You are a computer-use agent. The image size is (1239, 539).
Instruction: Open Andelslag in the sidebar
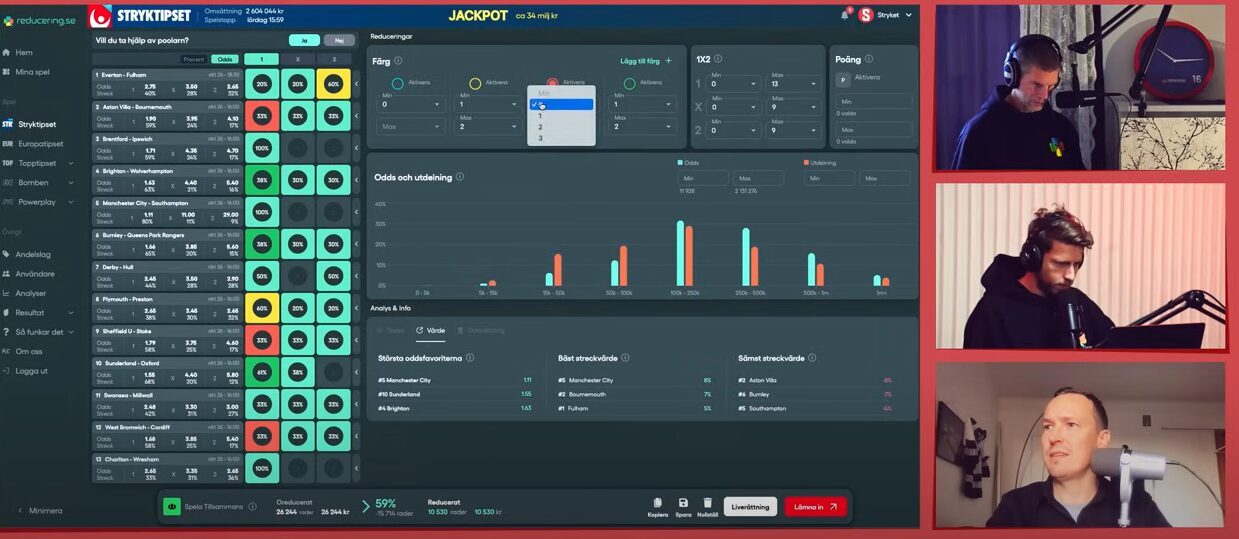coord(32,254)
